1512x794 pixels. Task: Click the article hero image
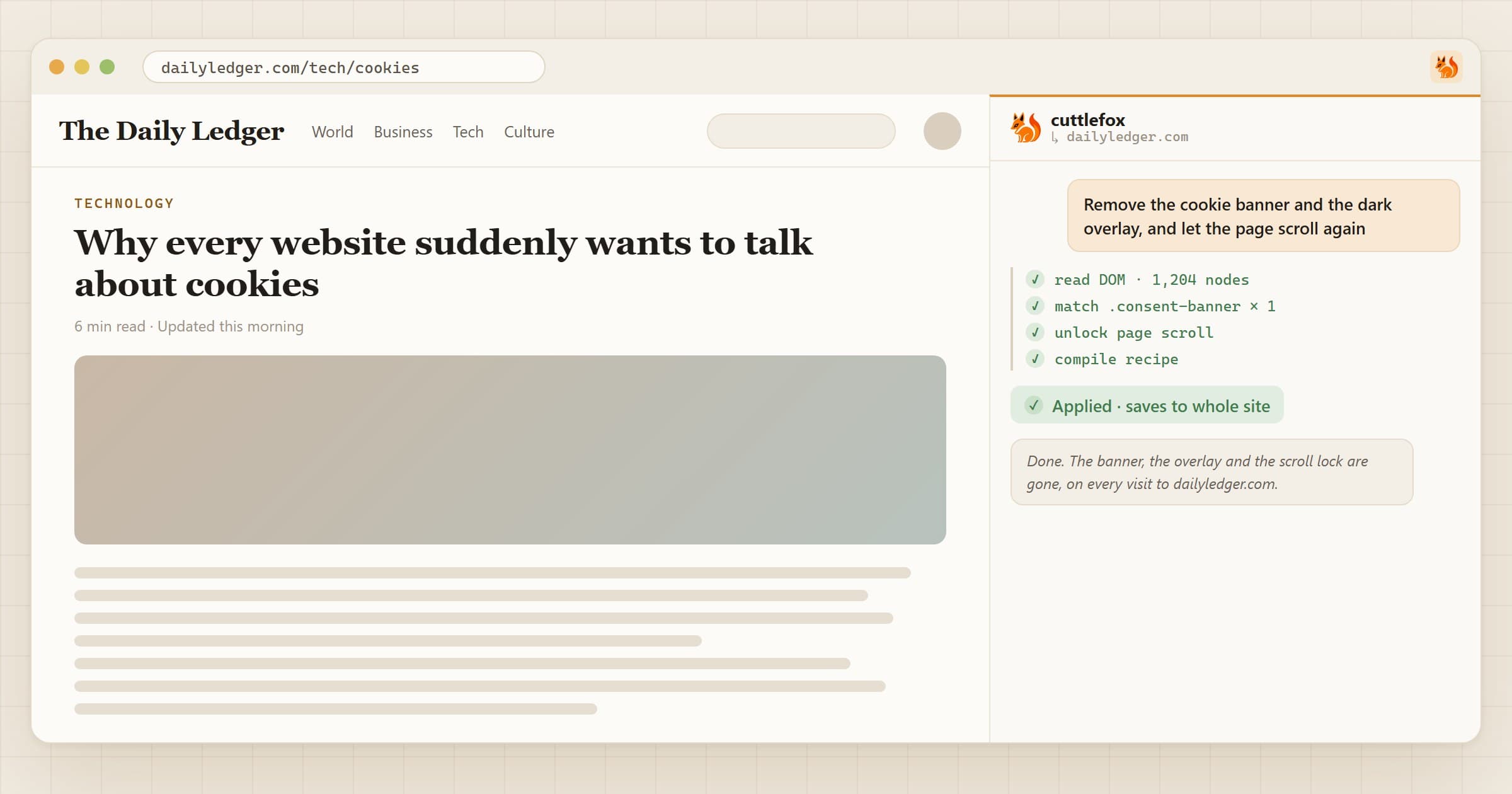click(x=510, y=450)
